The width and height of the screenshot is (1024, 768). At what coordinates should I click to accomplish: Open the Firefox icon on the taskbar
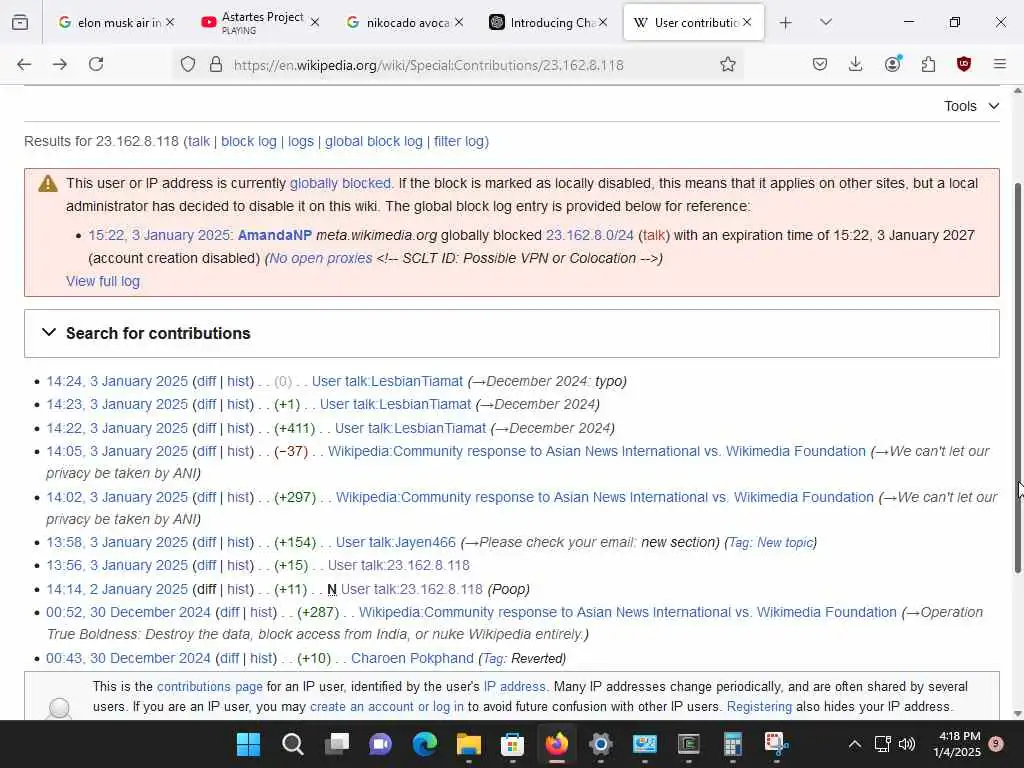click(x=556, y=744)
